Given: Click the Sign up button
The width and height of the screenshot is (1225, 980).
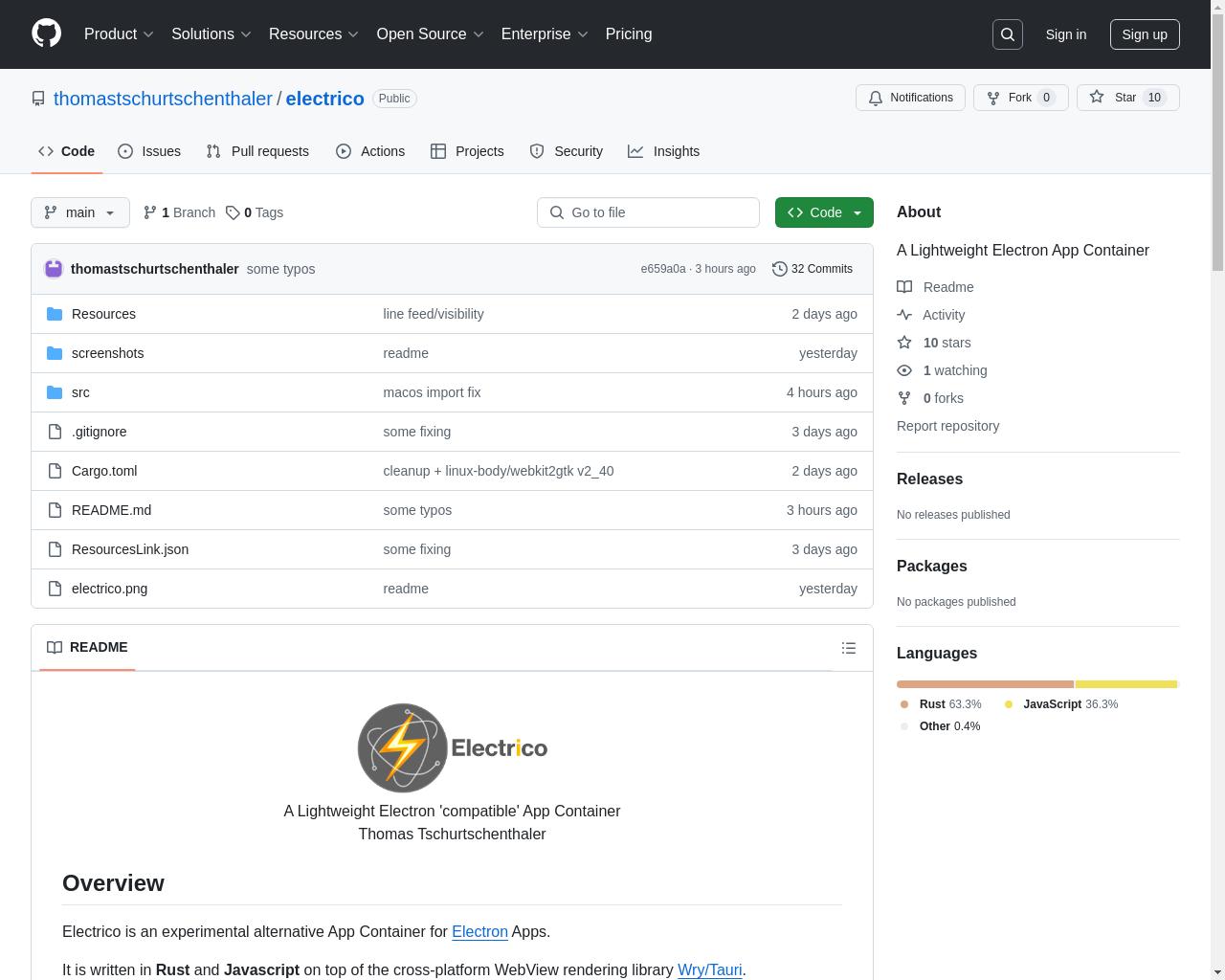Looking at the screenshot, I should [1145, 34].
